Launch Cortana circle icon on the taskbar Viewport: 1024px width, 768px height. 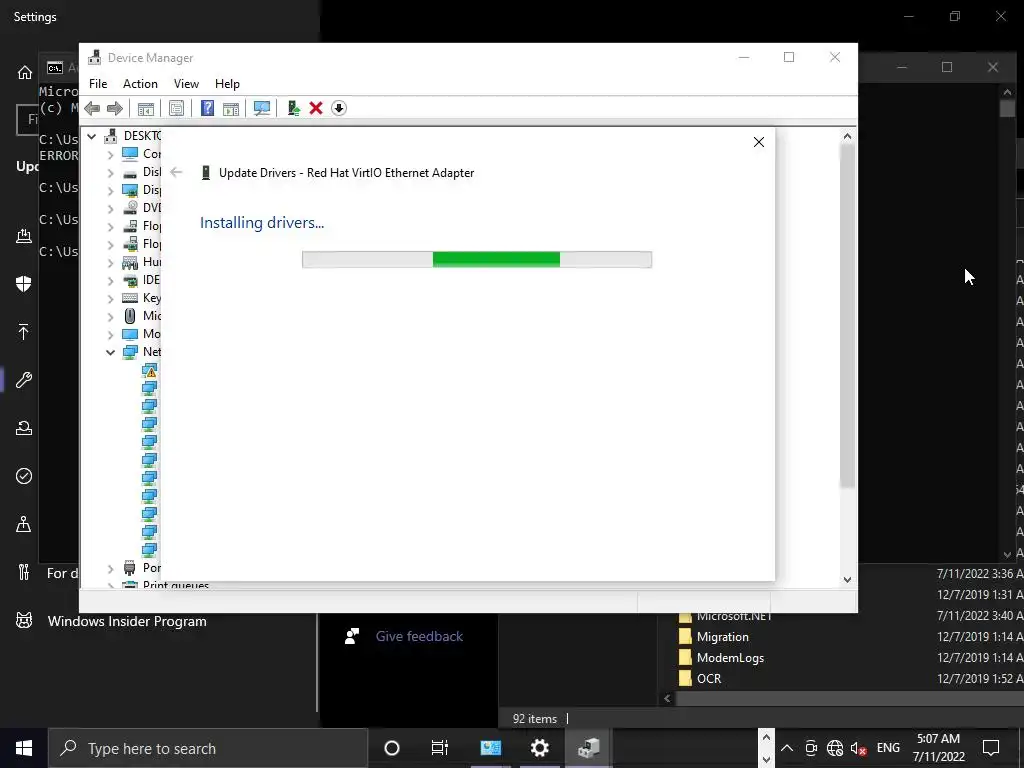coord(392,748)
